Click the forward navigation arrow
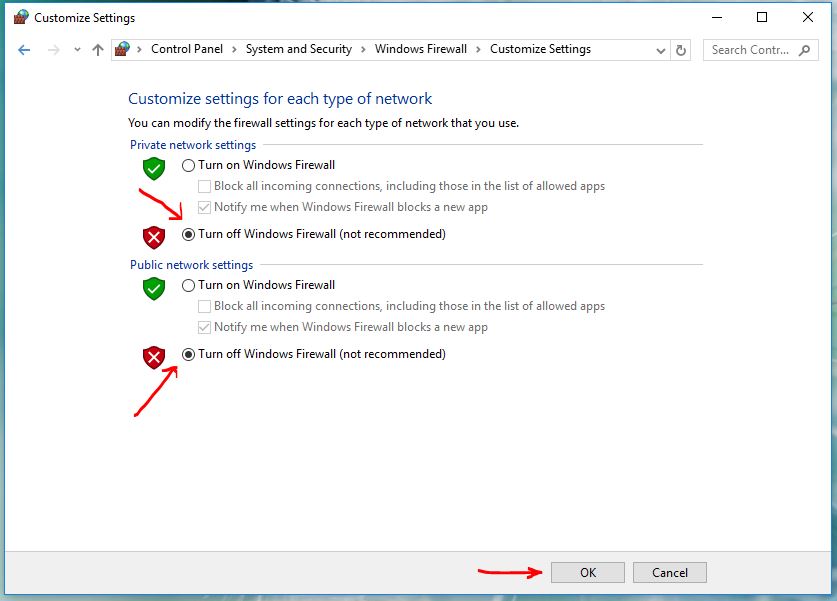837x601 pixels. point(53,50)
